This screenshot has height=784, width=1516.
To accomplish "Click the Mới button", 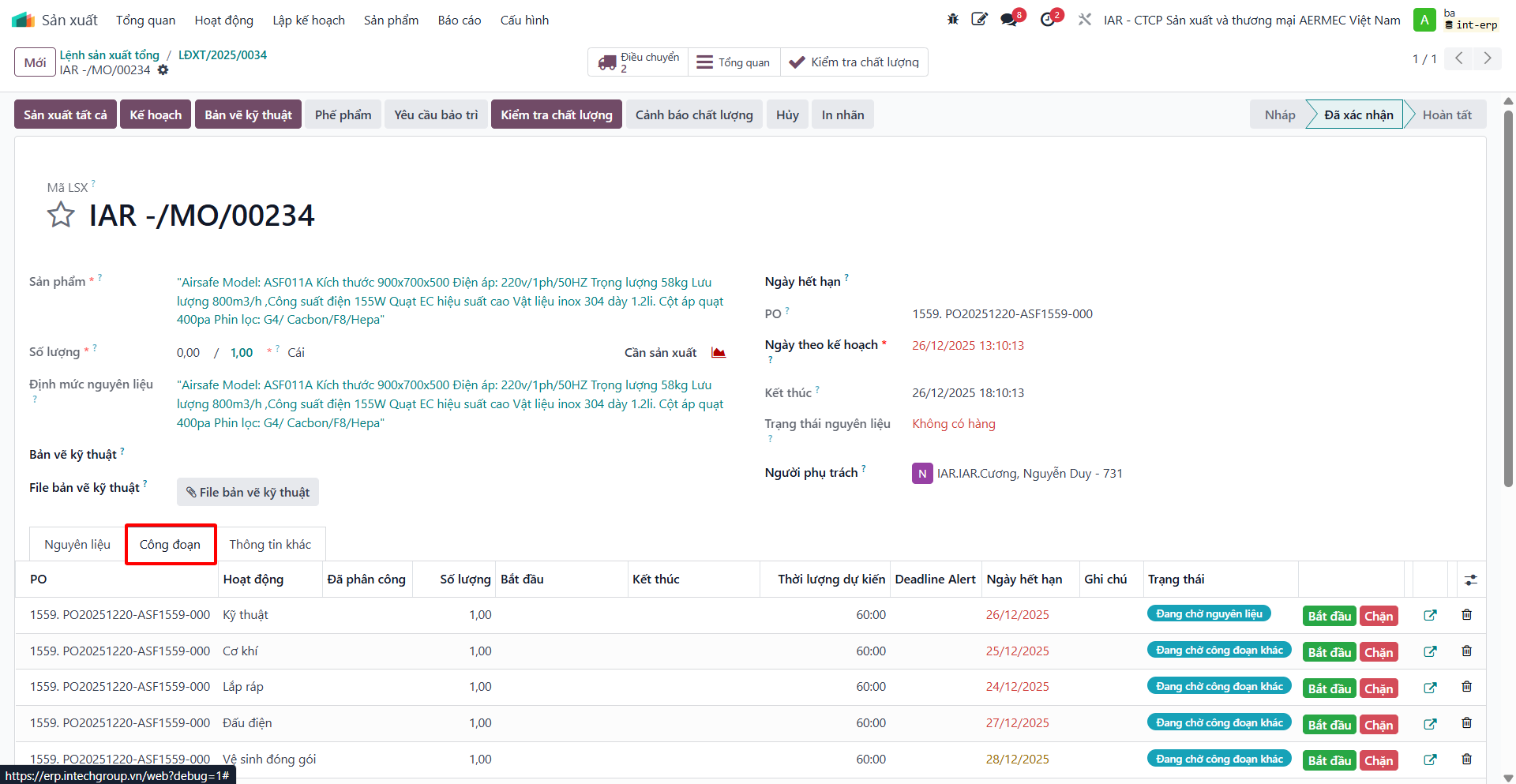I will (35, 62).
